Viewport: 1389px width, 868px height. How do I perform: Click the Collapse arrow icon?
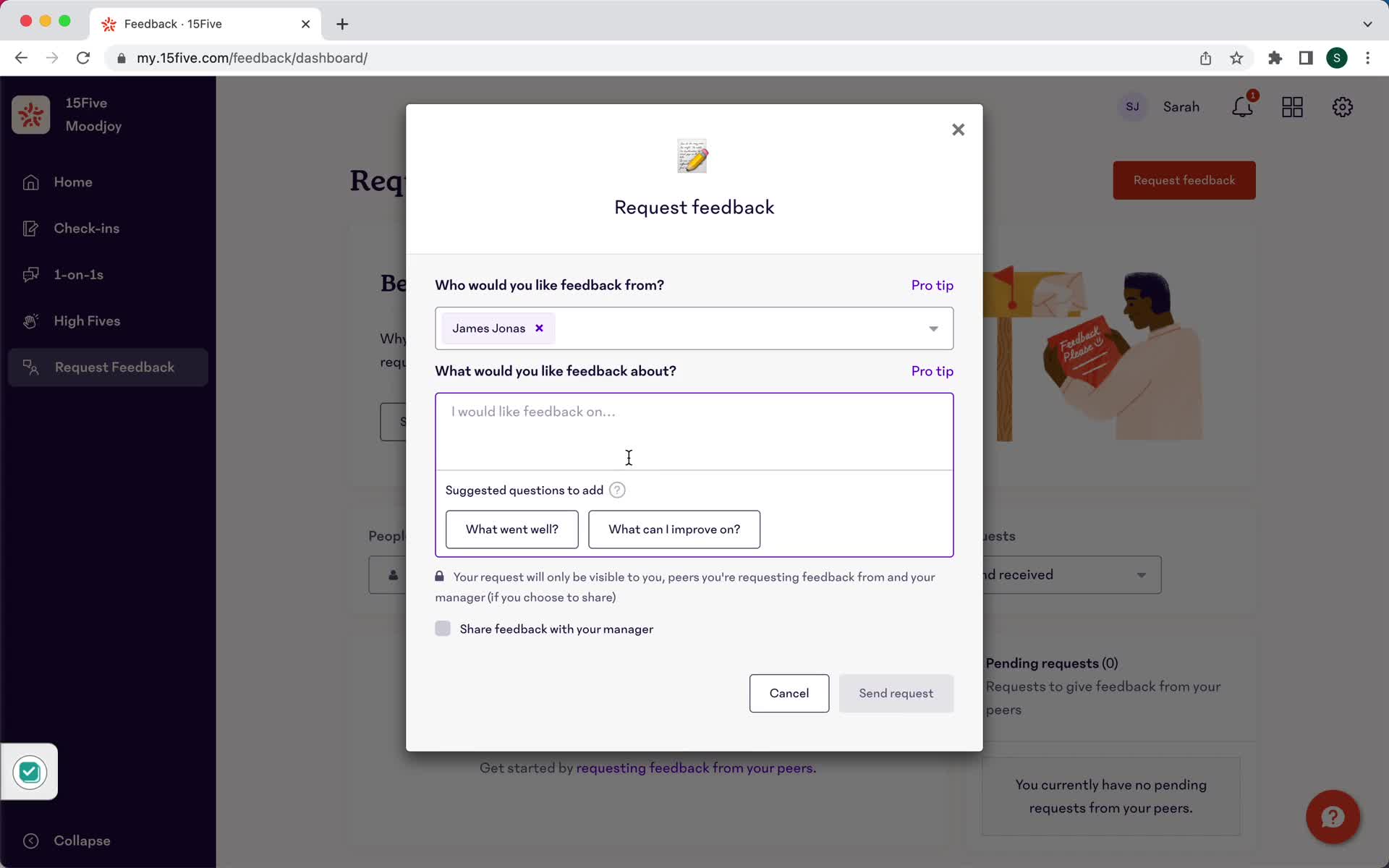pos(30,841)
